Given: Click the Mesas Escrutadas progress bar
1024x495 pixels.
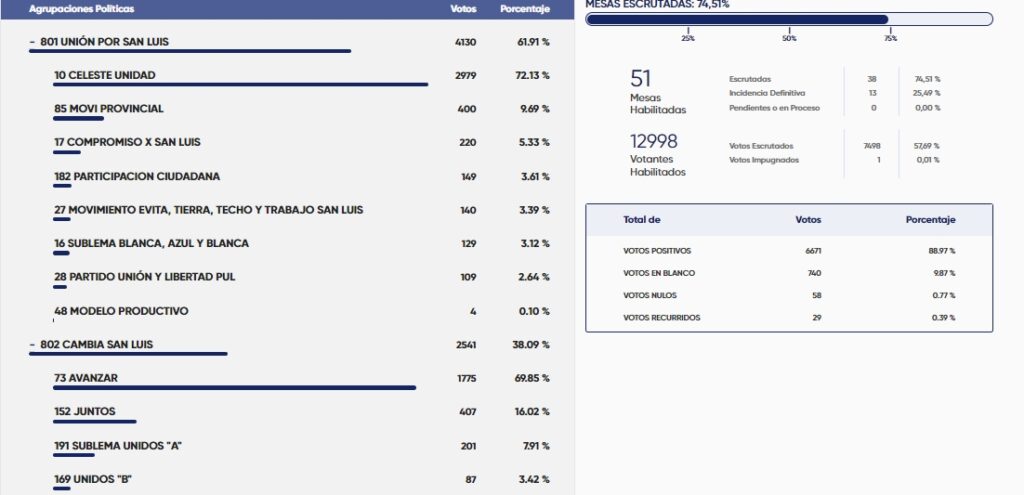Looking at the screenshot, I should click(788, 19).
